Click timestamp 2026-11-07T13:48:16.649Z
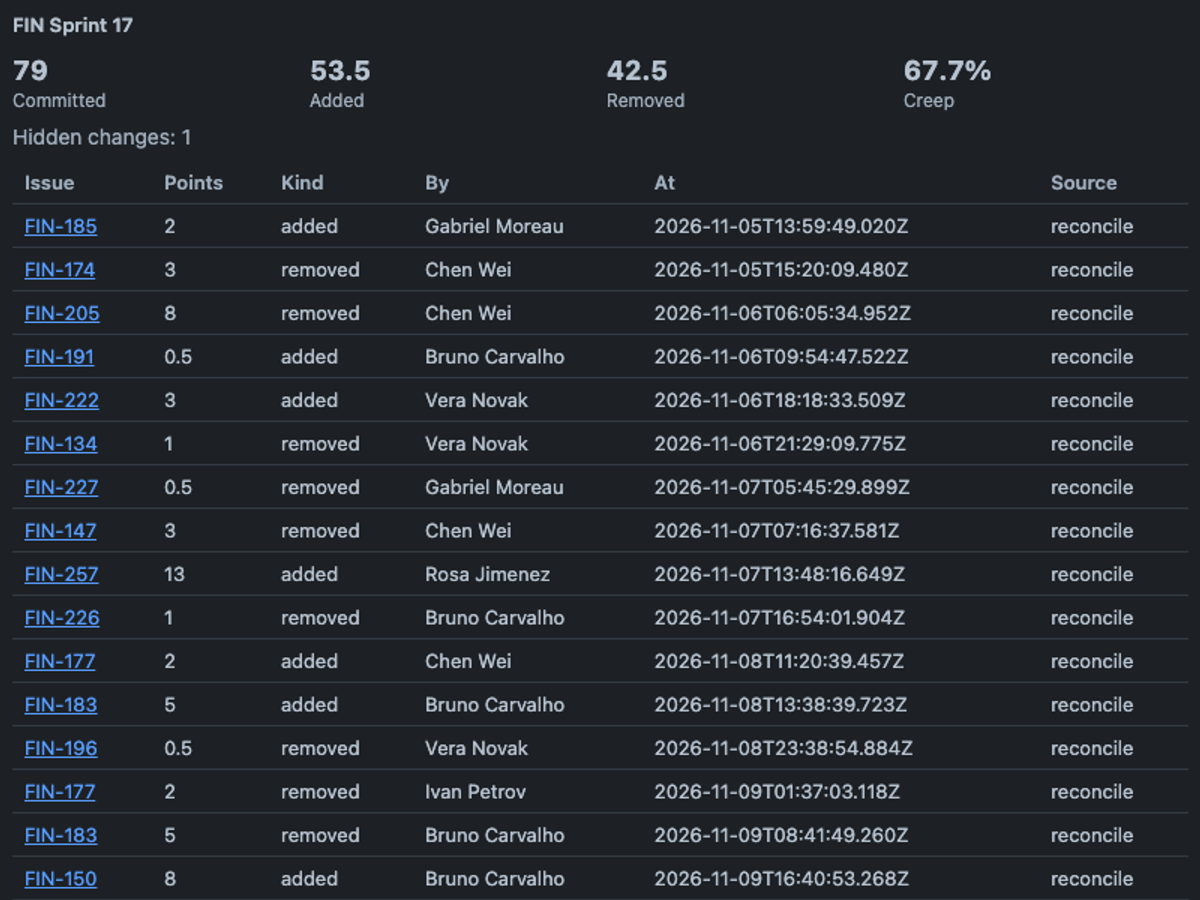The image size is (1200, 900). pyautogui.click(x=780, y=574)
